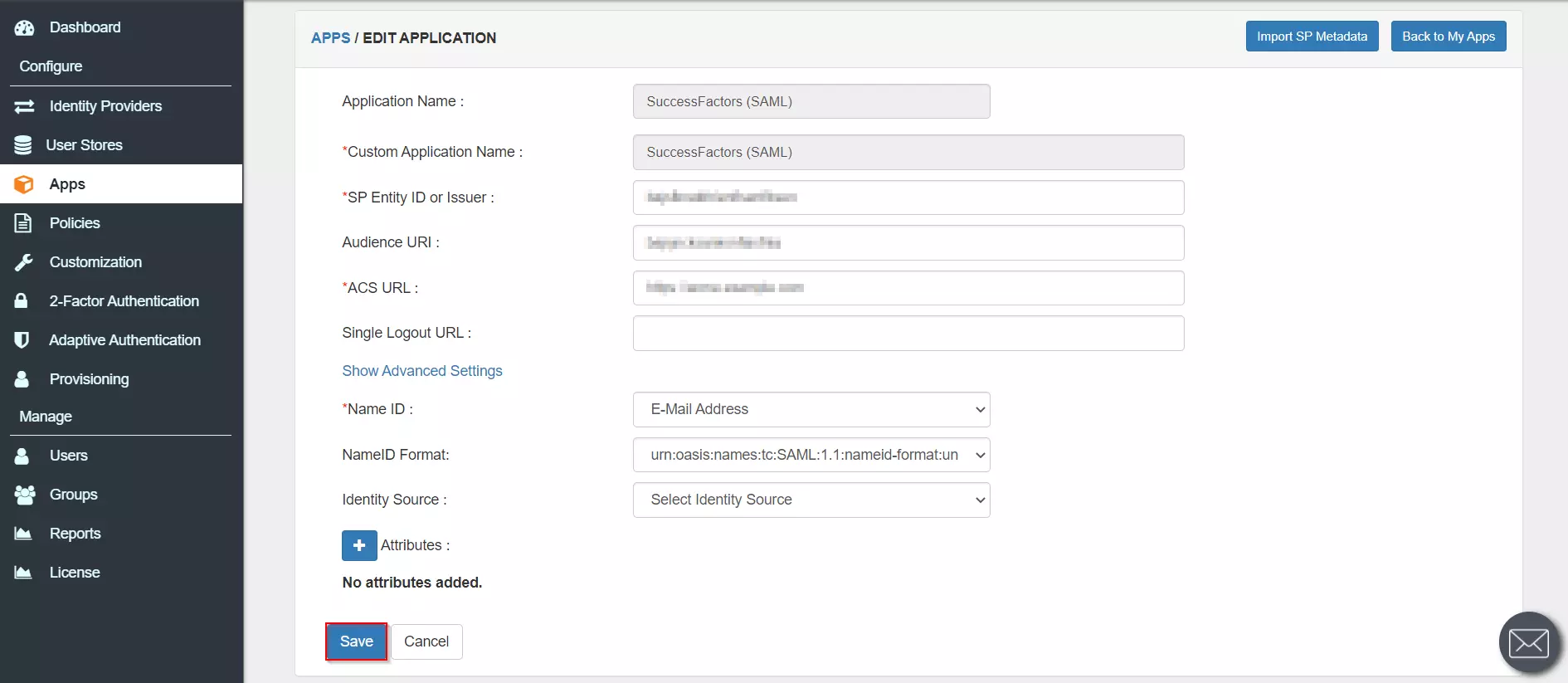This screenshot has height=683, width=1568.
Task: Open the Select Identity Source dropdown
Action: tap(811, 500)
